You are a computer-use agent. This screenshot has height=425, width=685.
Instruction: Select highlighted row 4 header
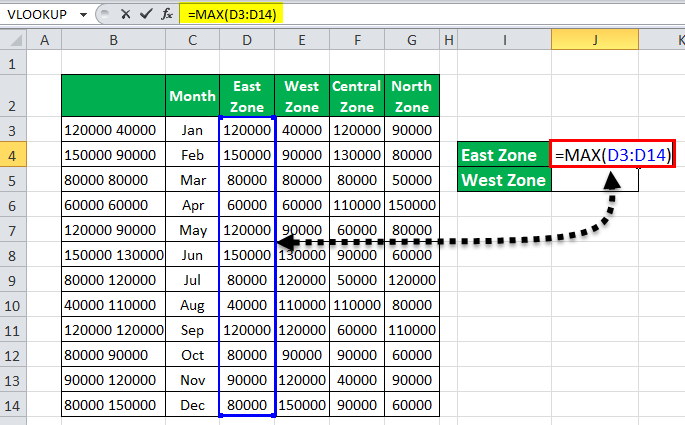click(13, 155)
